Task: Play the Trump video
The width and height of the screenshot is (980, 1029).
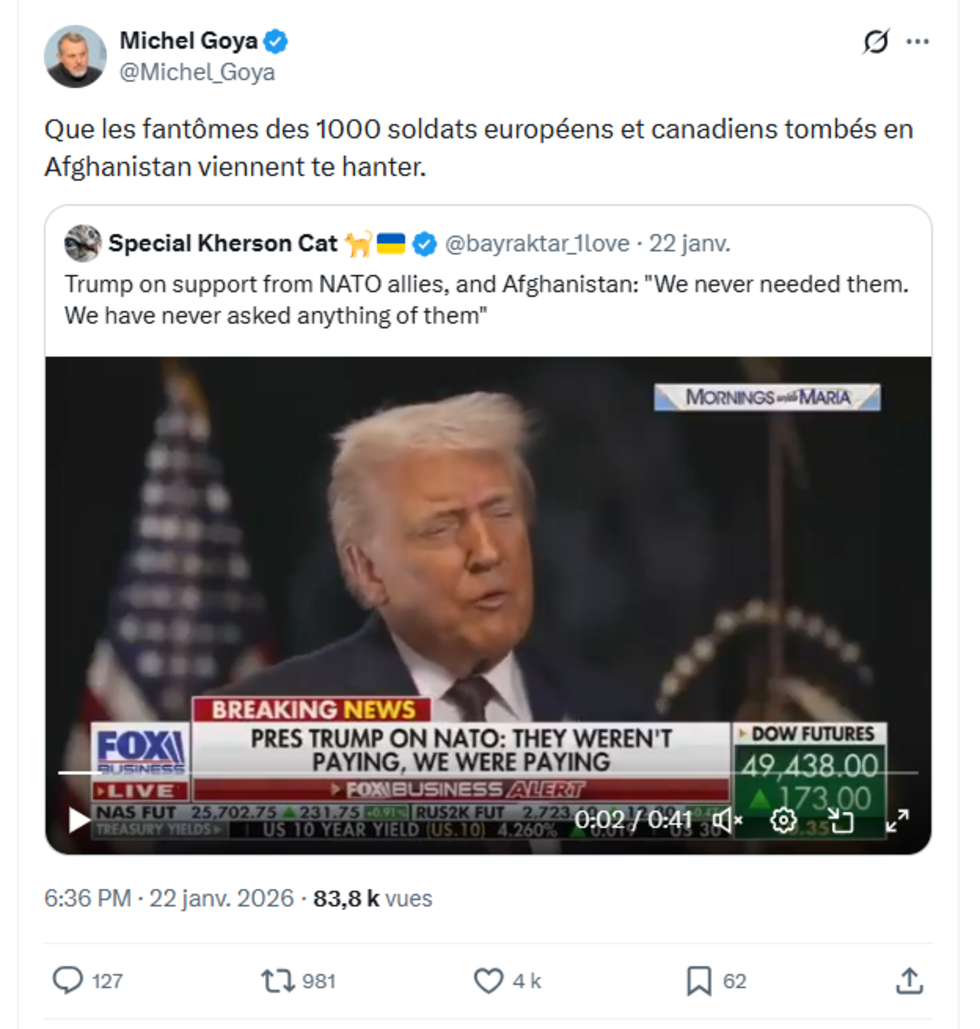Action: pyautogui.click(x=79, y=821)
